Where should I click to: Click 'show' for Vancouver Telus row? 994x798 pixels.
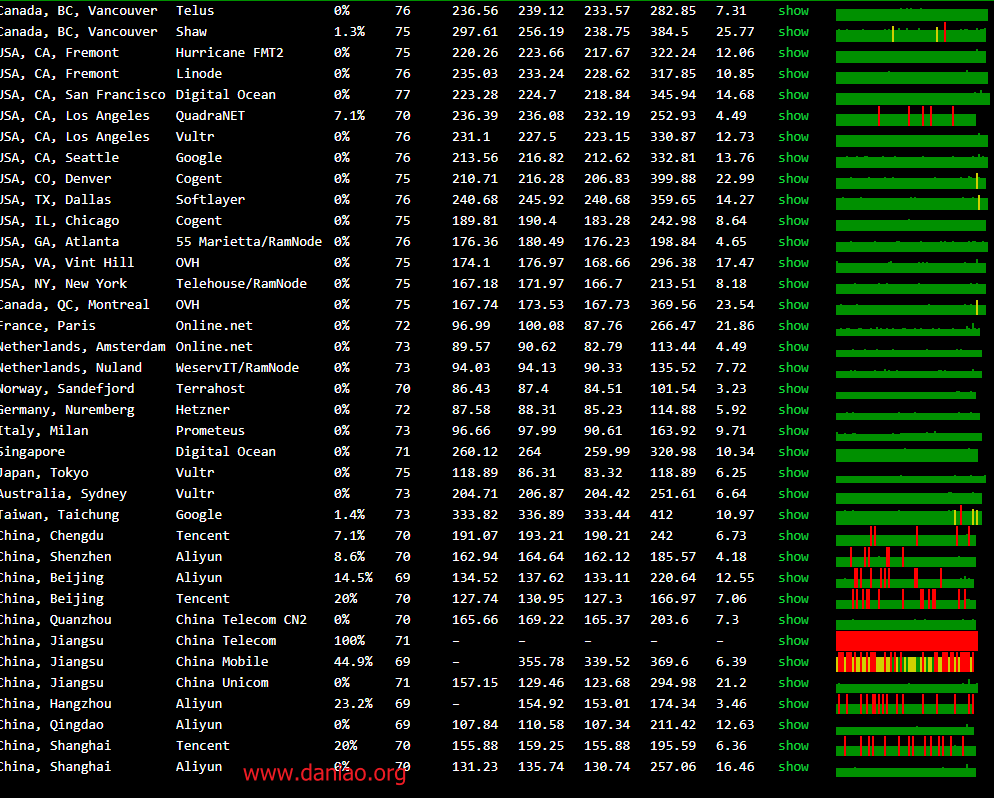793,11
